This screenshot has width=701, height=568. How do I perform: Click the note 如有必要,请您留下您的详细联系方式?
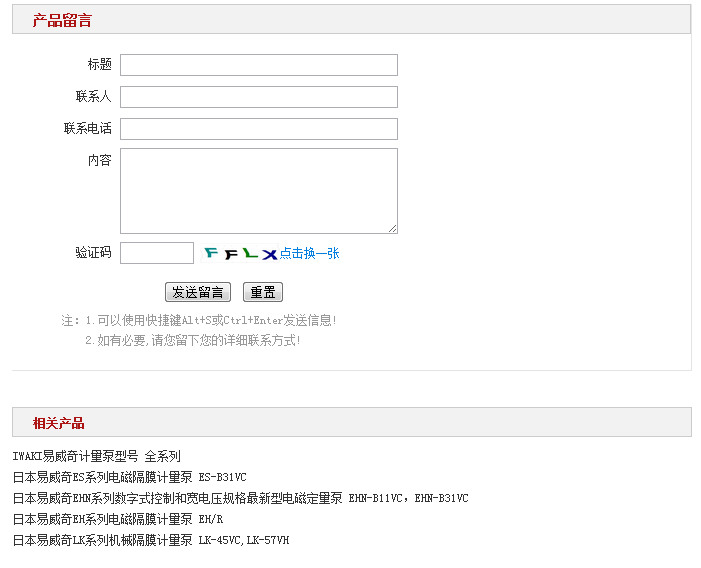tap(193, 341)
